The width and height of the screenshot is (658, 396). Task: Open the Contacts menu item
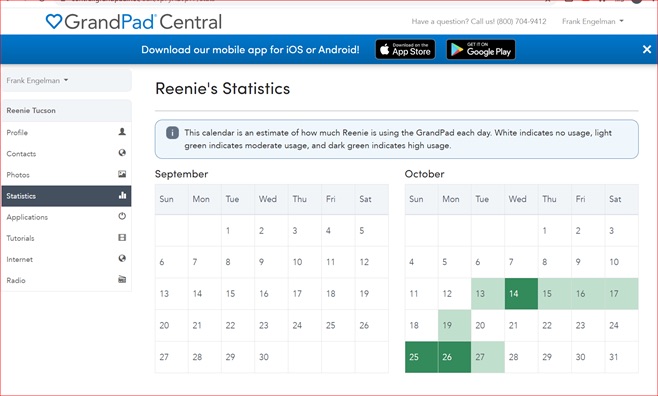[67, 154]
